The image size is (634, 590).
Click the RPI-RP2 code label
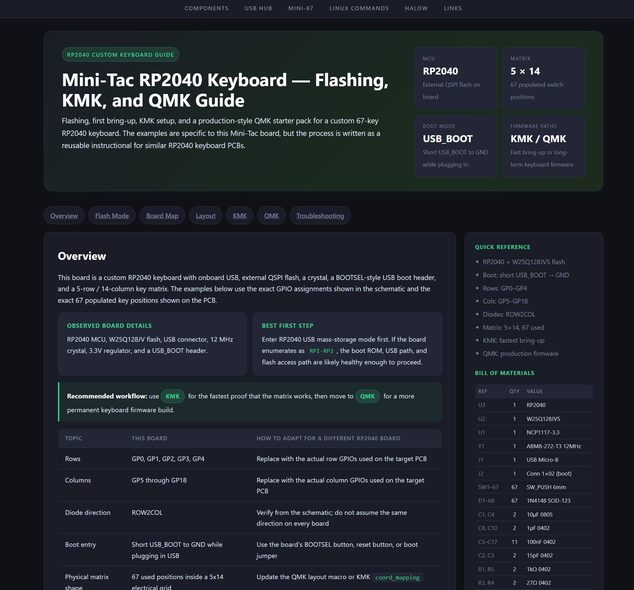(321, 351)
